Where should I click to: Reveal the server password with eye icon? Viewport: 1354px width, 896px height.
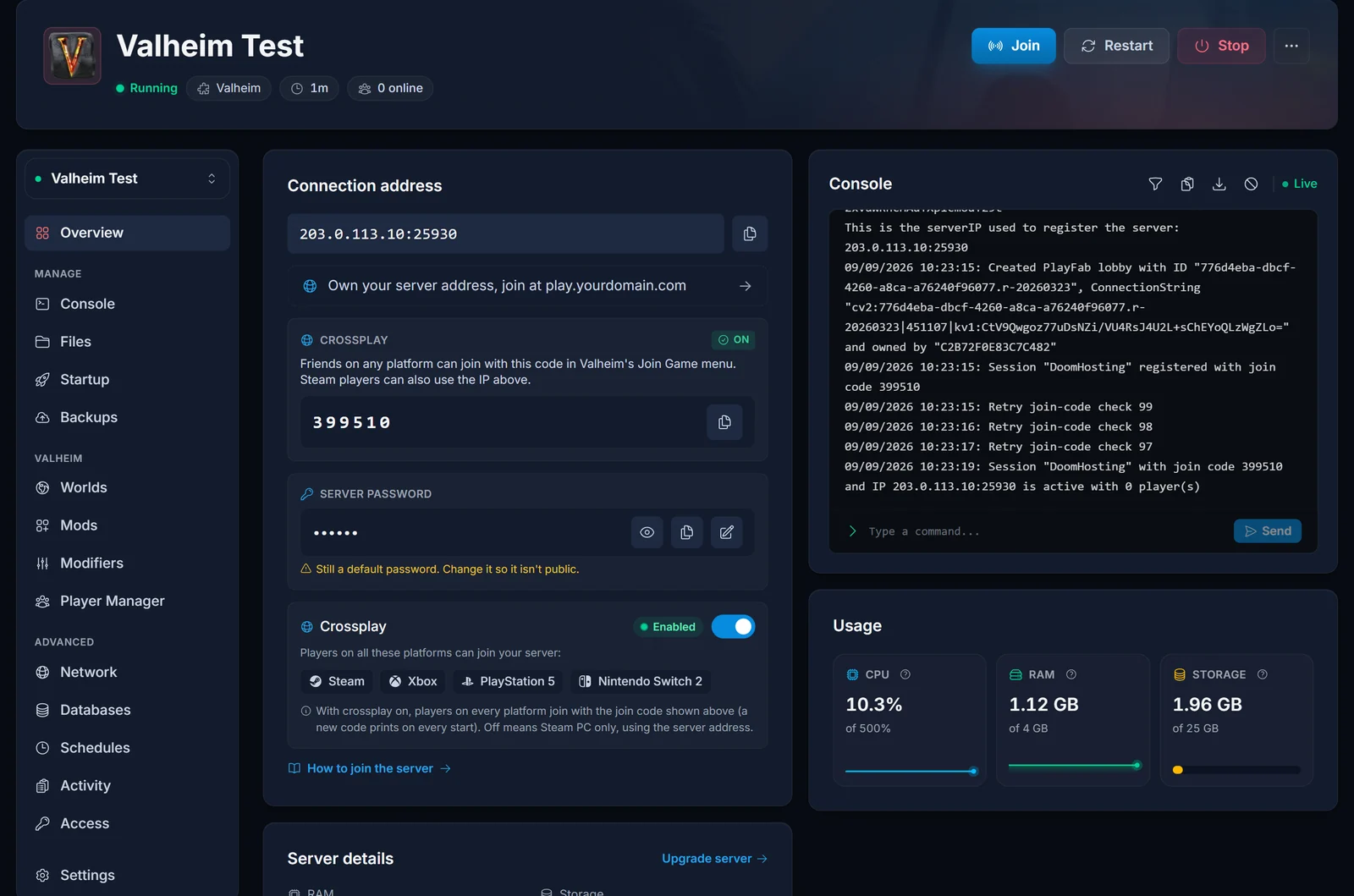647,532
